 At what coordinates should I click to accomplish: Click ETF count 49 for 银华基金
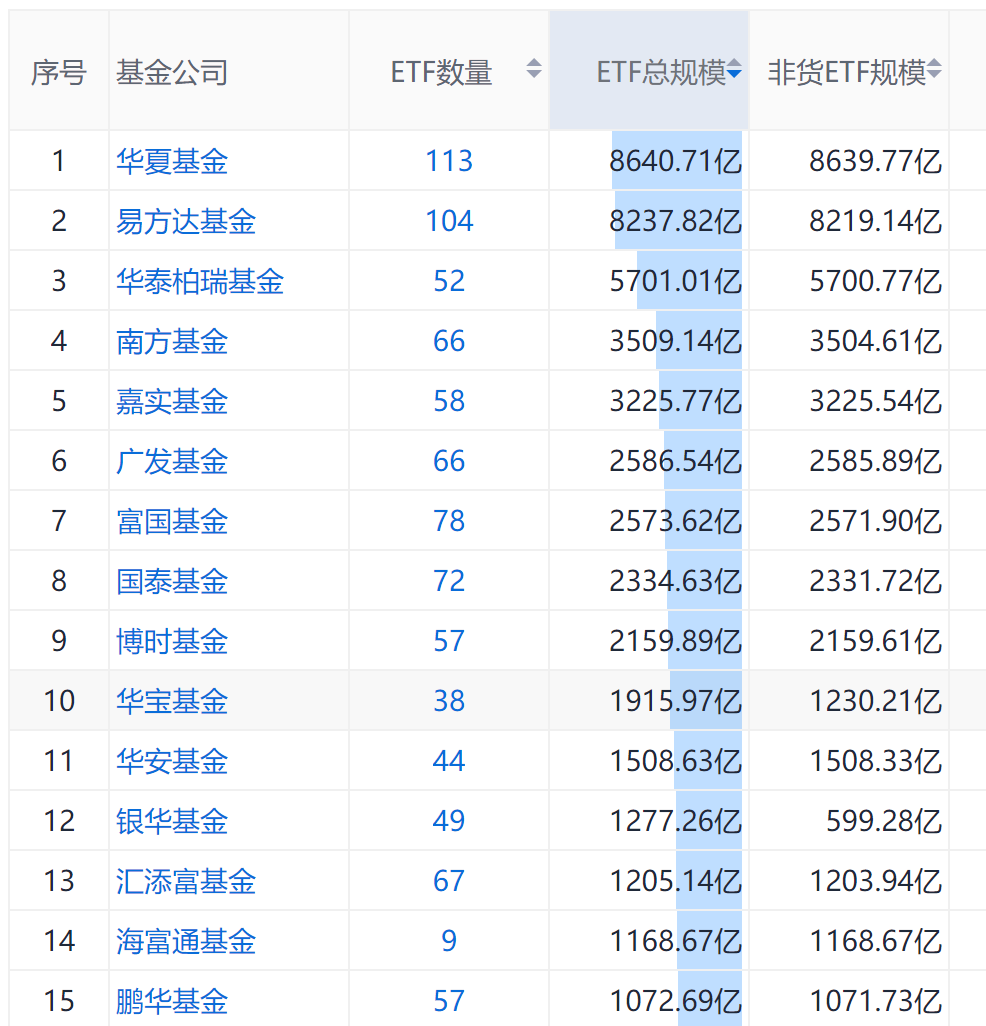click(449, 821)
